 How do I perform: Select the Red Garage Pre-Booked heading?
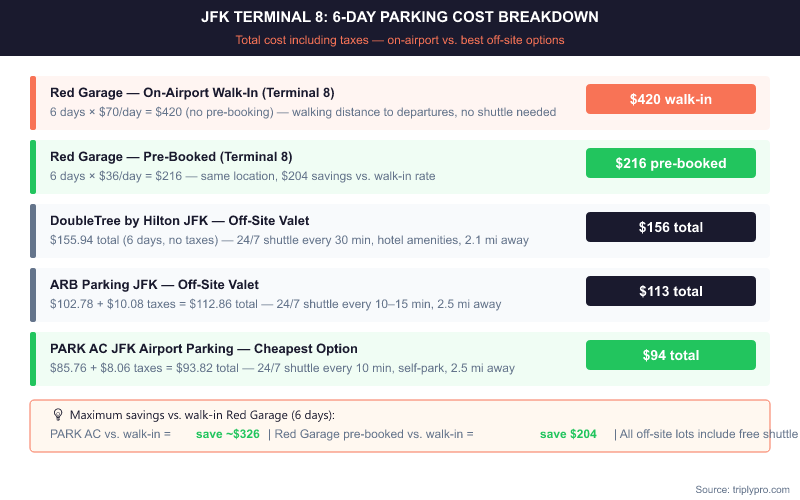click(171, 157)
